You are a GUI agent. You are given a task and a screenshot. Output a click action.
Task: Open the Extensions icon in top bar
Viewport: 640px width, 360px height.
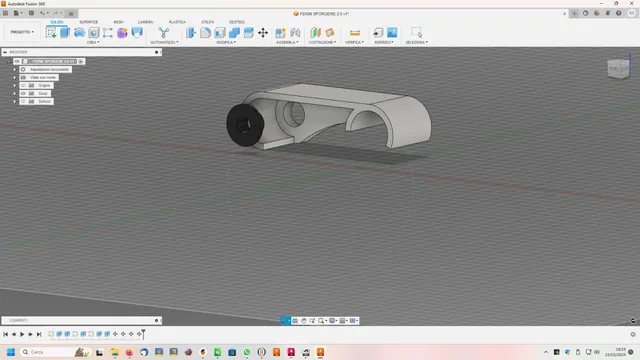(586, 13)
